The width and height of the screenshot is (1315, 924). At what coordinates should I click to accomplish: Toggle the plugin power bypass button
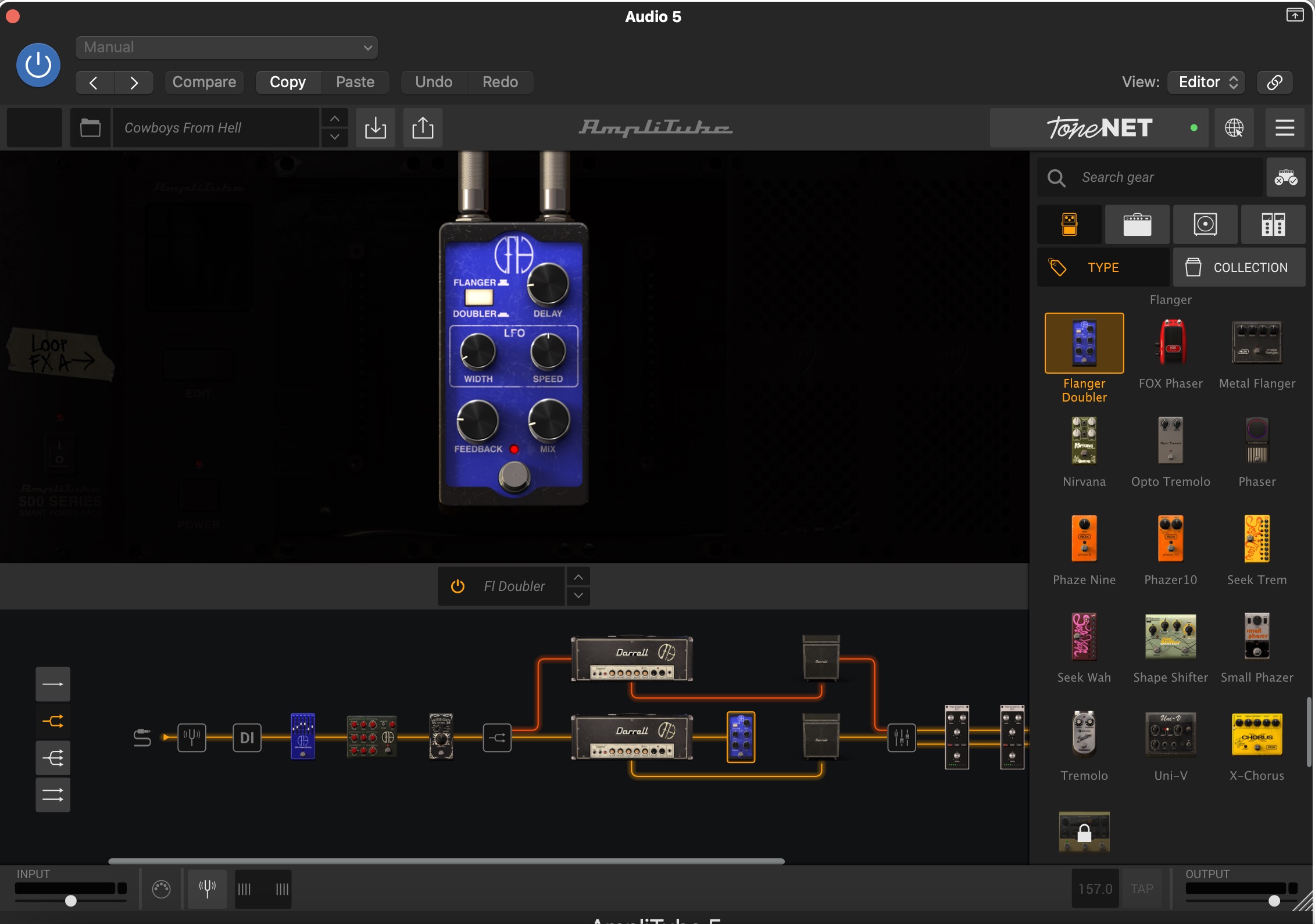click(38, 65)
